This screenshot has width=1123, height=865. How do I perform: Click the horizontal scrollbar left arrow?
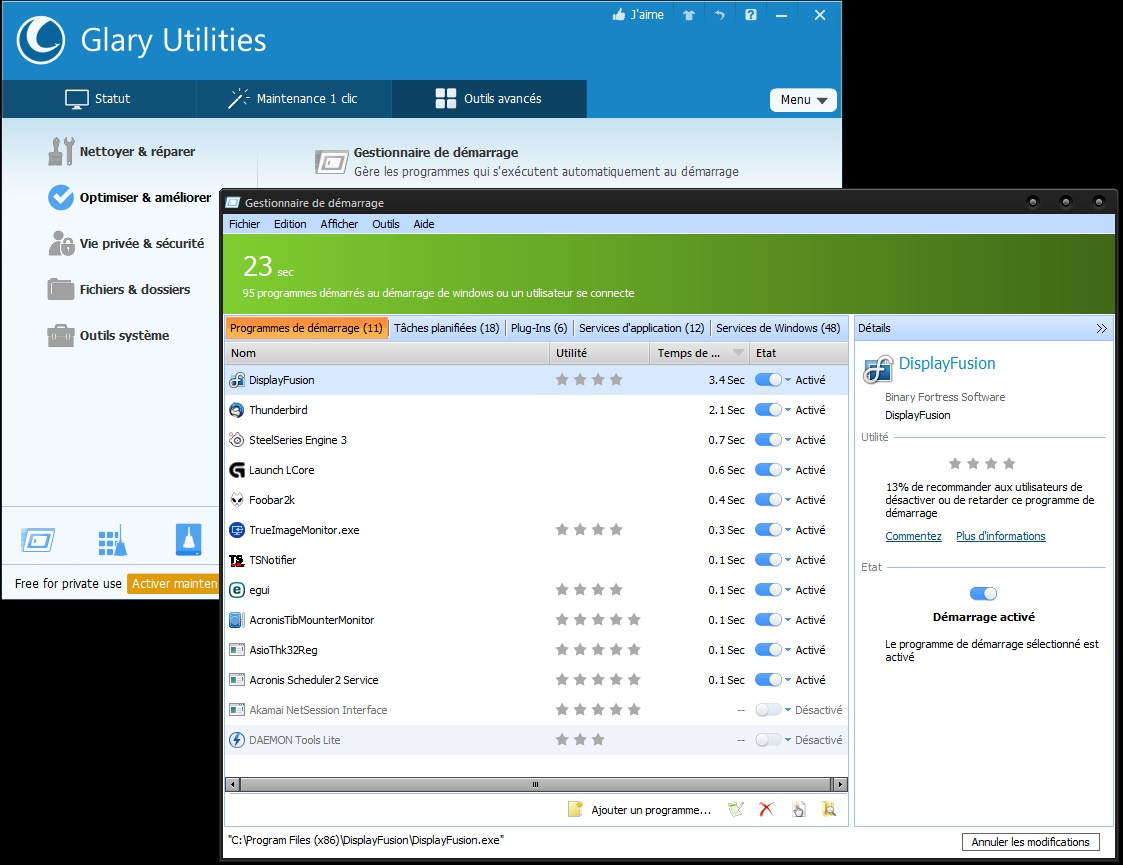[232, 784]
